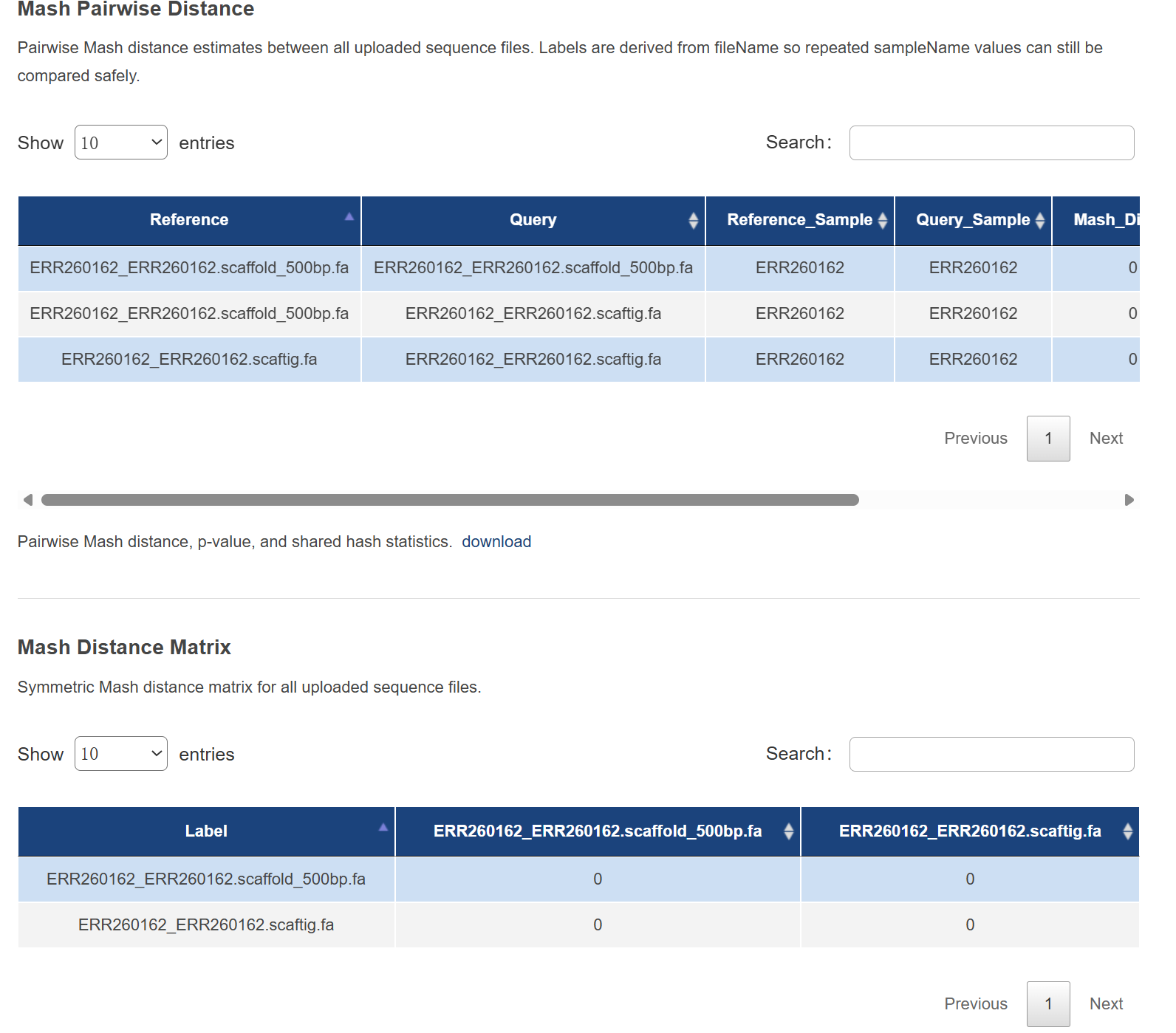Click horizontal scrollbar right arrow

tap(1129, 500)
